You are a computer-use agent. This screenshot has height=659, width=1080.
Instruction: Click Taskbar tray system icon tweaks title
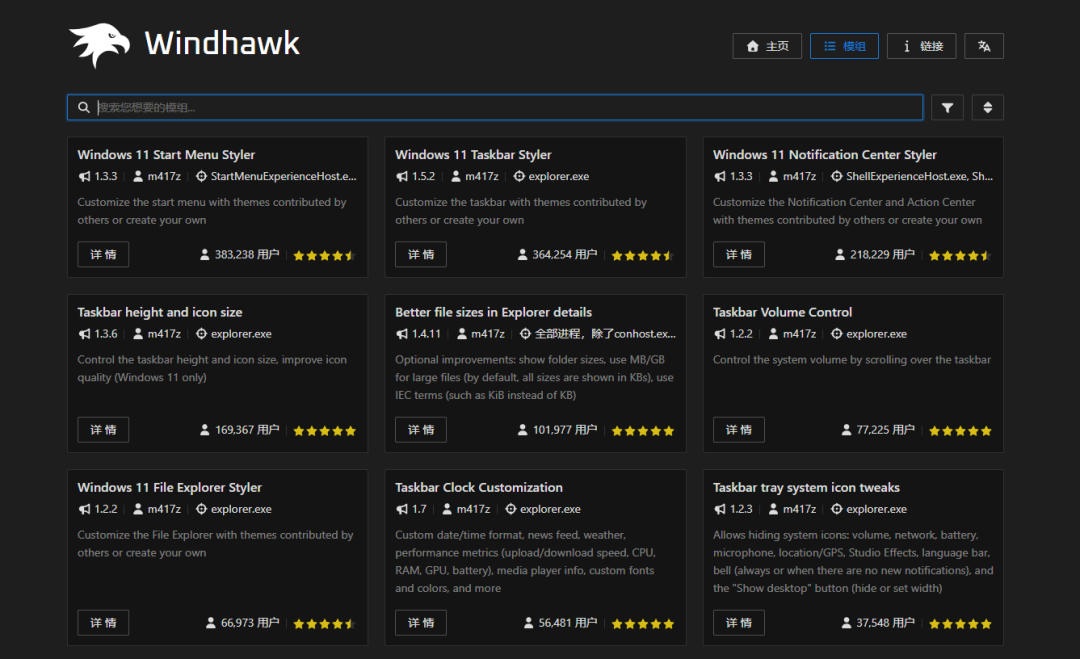[x=806, y=488]
